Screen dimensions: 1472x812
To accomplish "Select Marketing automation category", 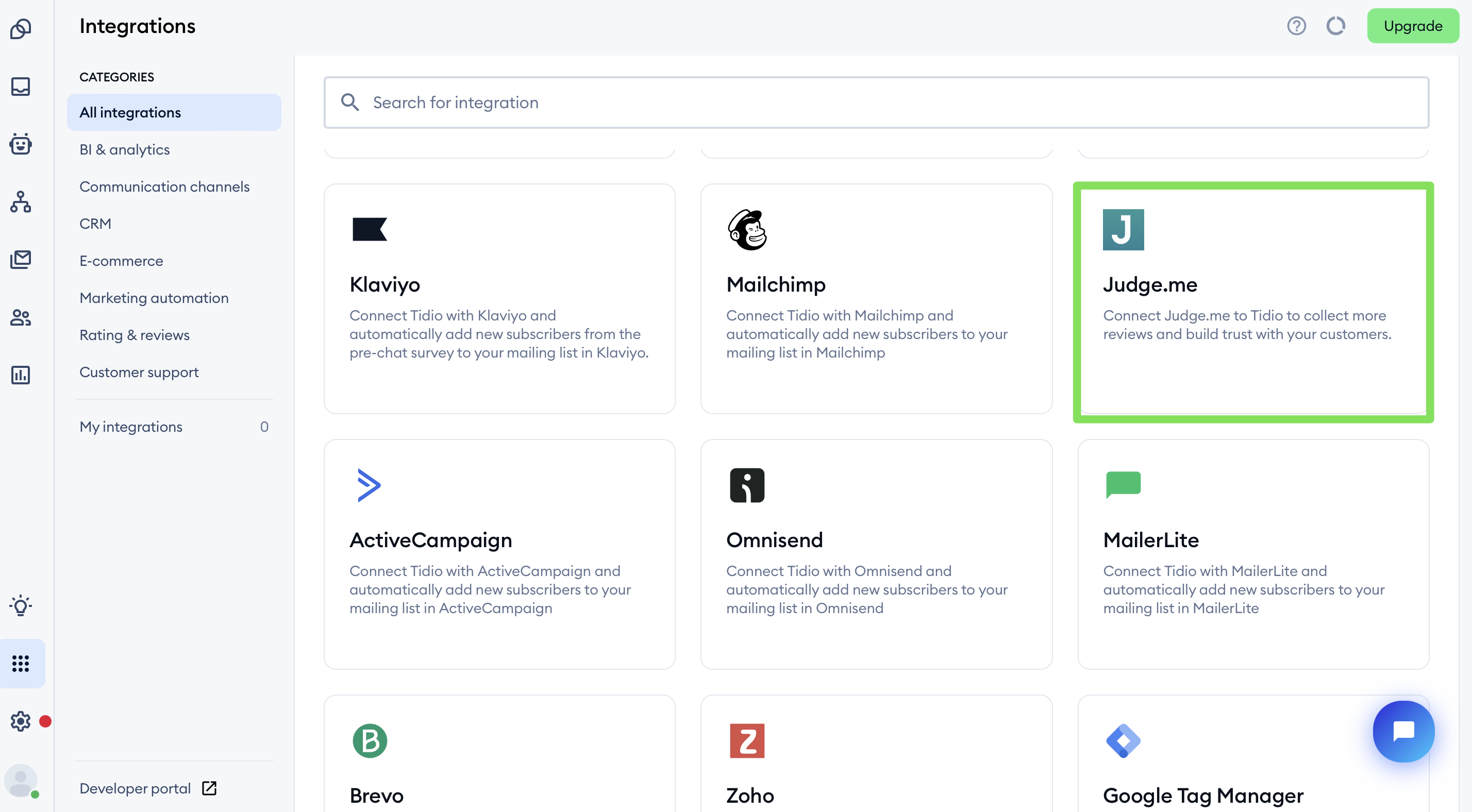I will [154, 298].
